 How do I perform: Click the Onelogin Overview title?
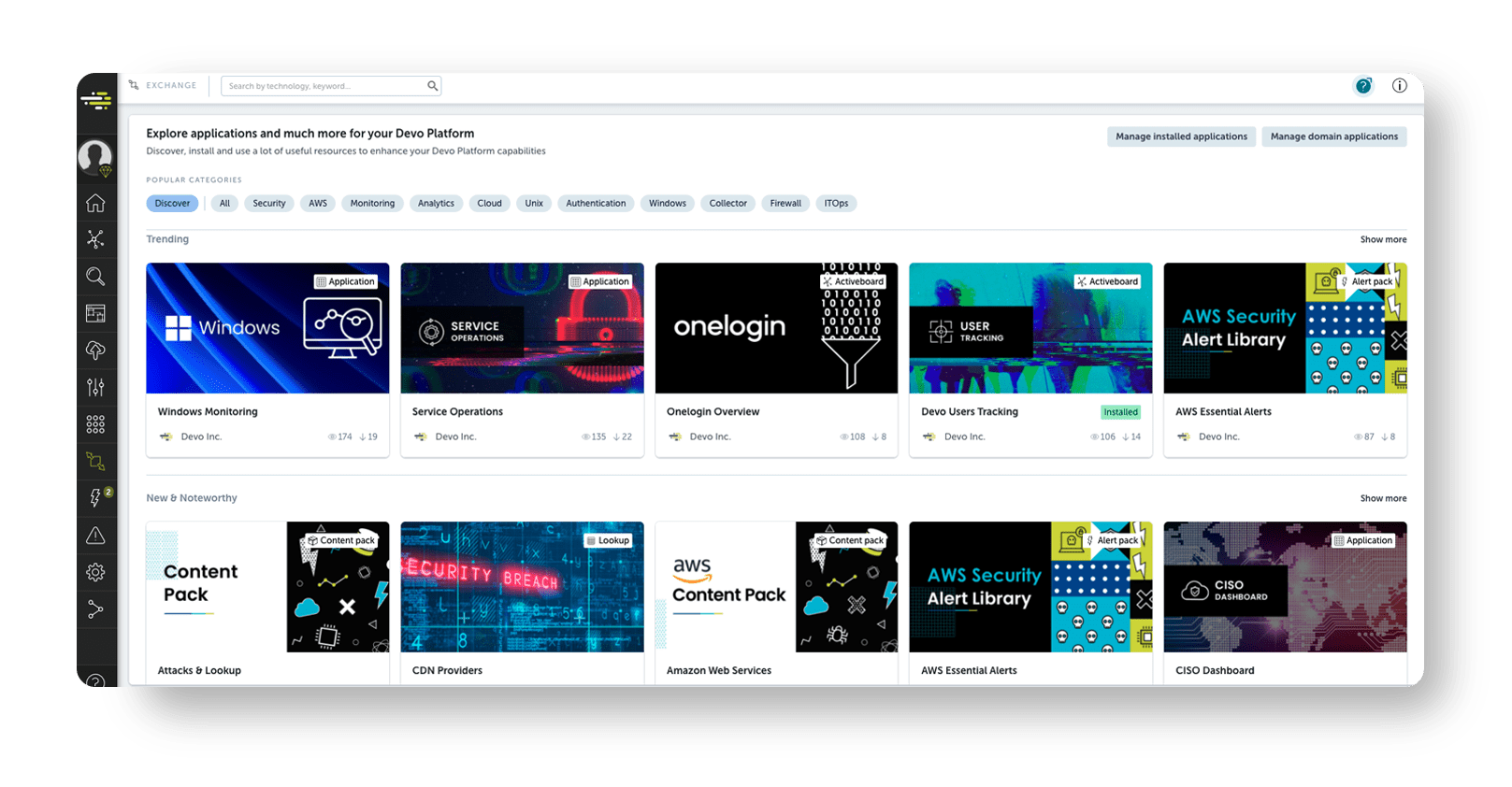point(713,412)
